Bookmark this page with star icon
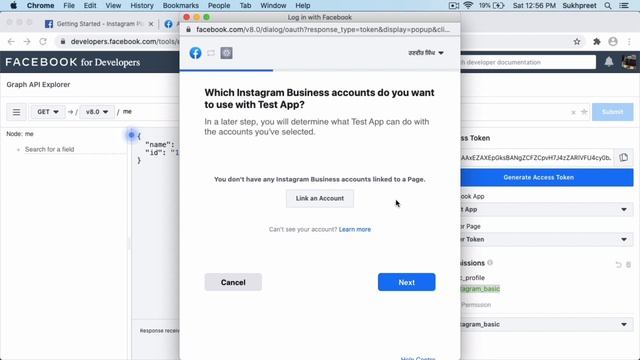The image size is (640, 360). [577, 42]
